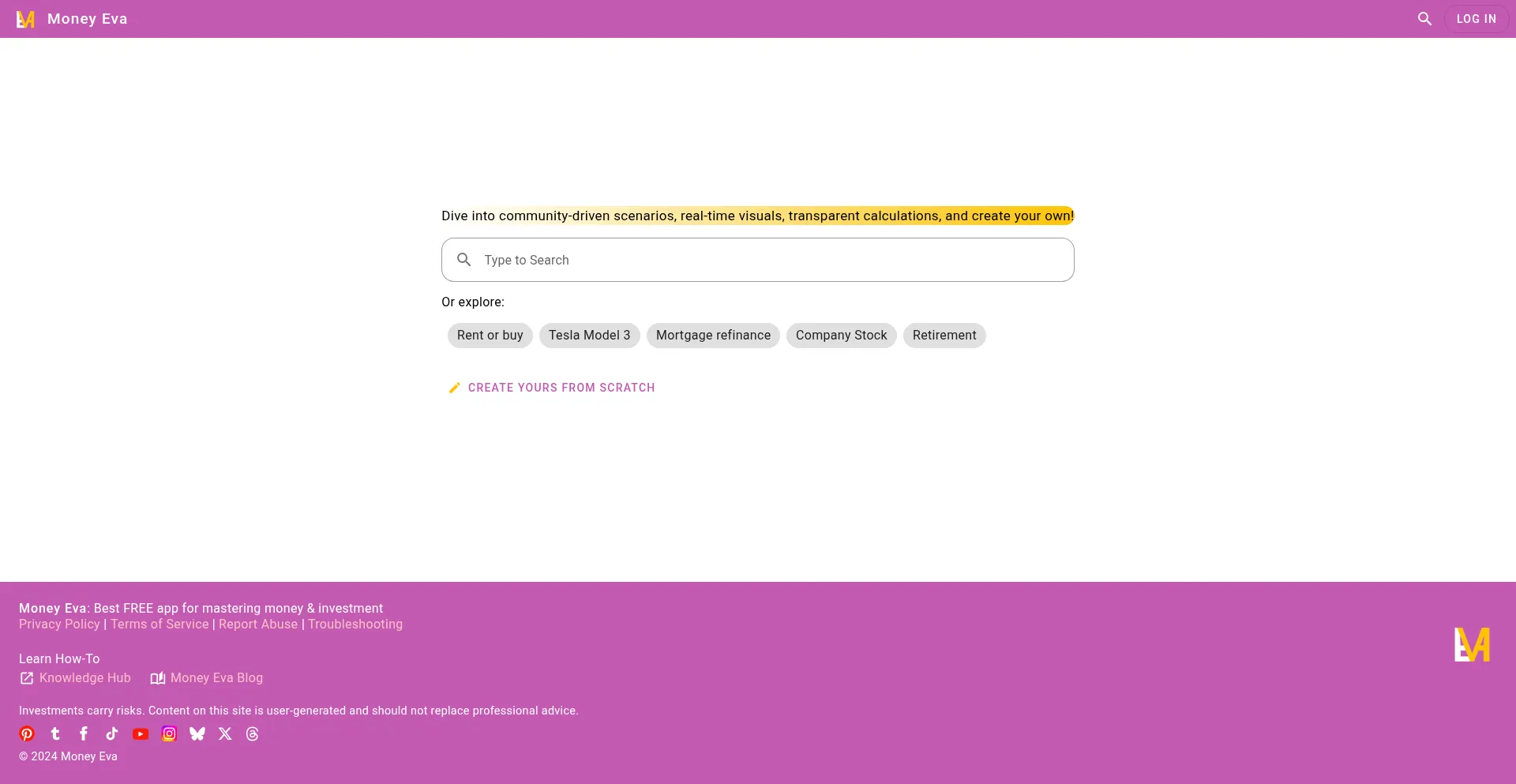Click the Money Eva logo in header
The image size is (1516, 784).
pos(26,19)
